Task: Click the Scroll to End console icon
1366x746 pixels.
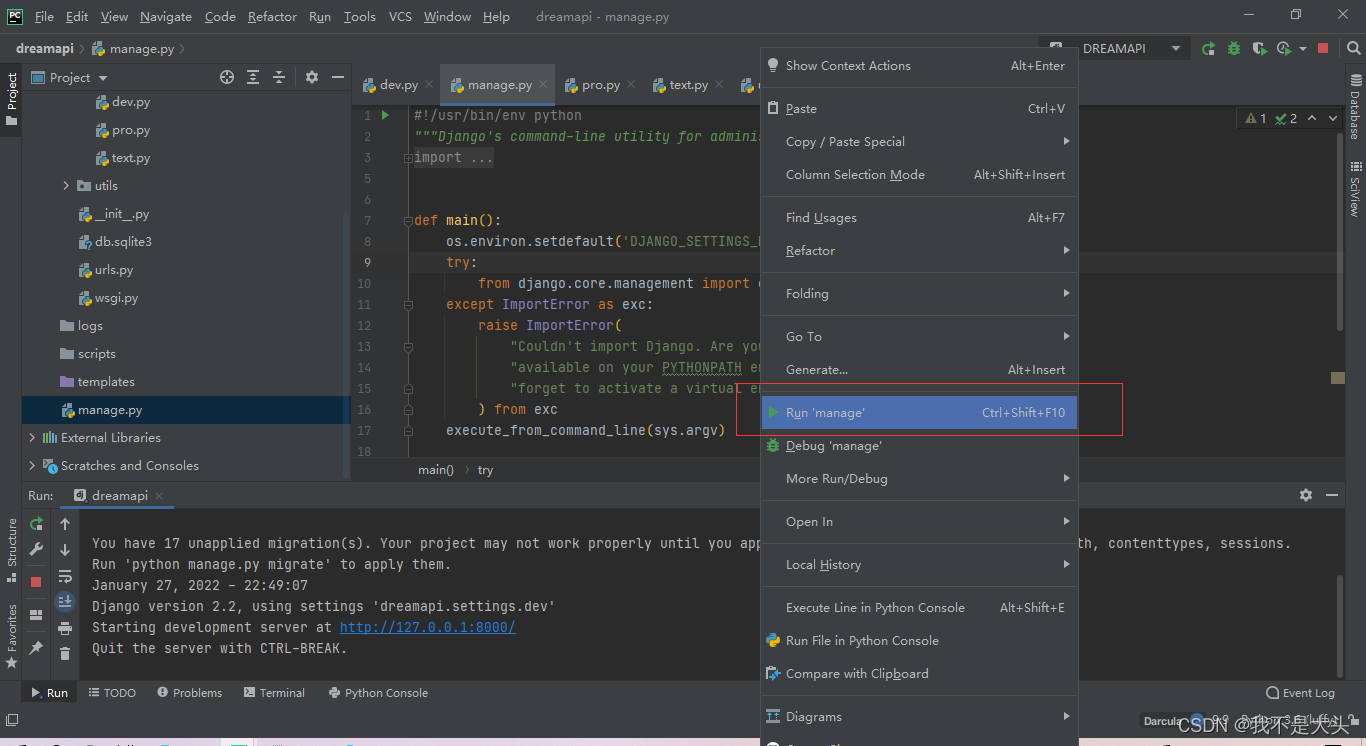Action: pyautogui.click(x=64, y=601)
